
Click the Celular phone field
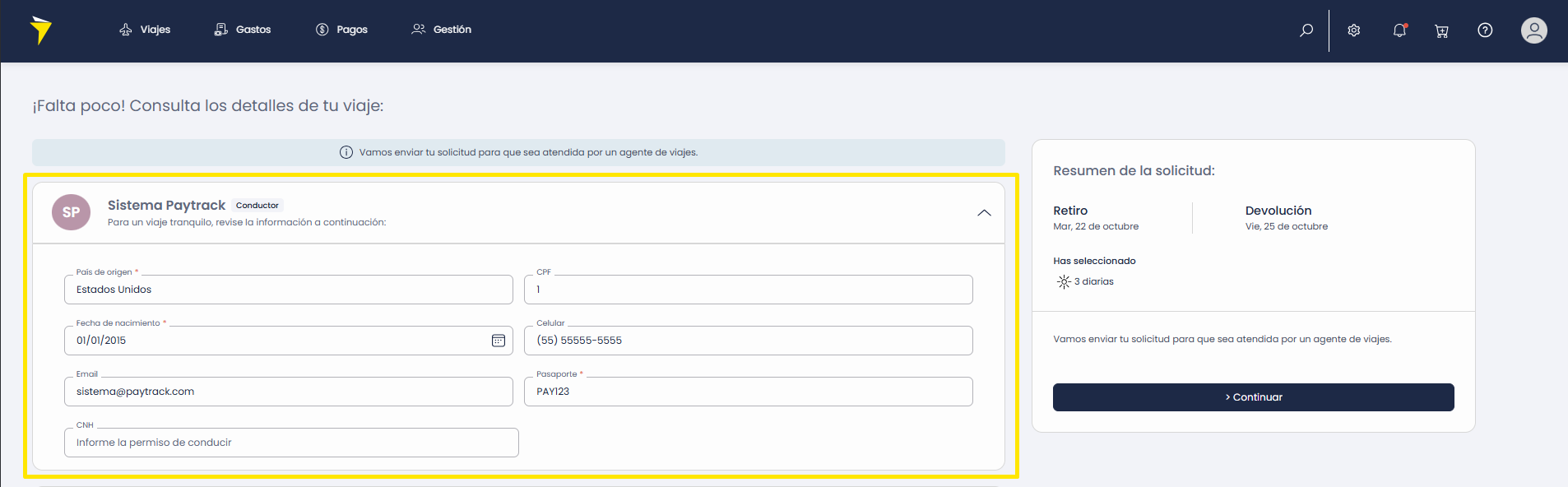749,341
